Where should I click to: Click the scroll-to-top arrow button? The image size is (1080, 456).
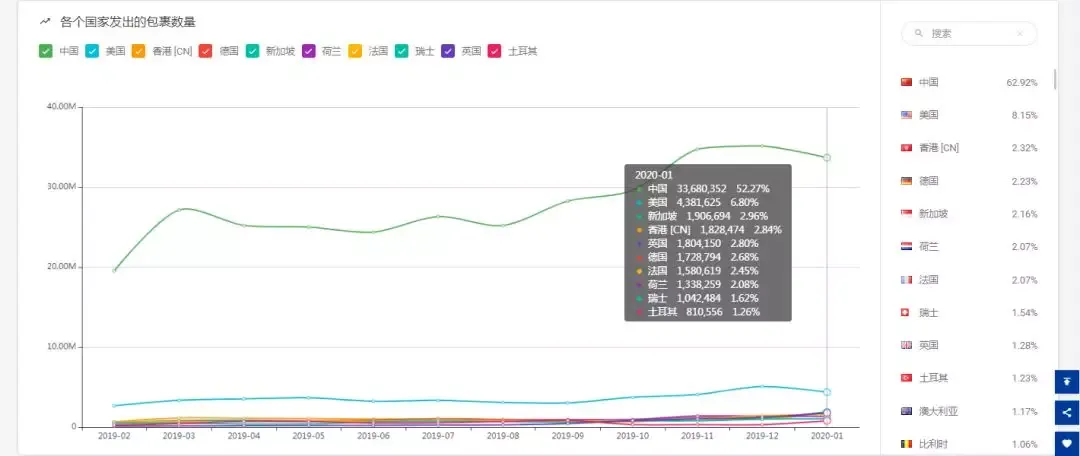[1067, 382]
